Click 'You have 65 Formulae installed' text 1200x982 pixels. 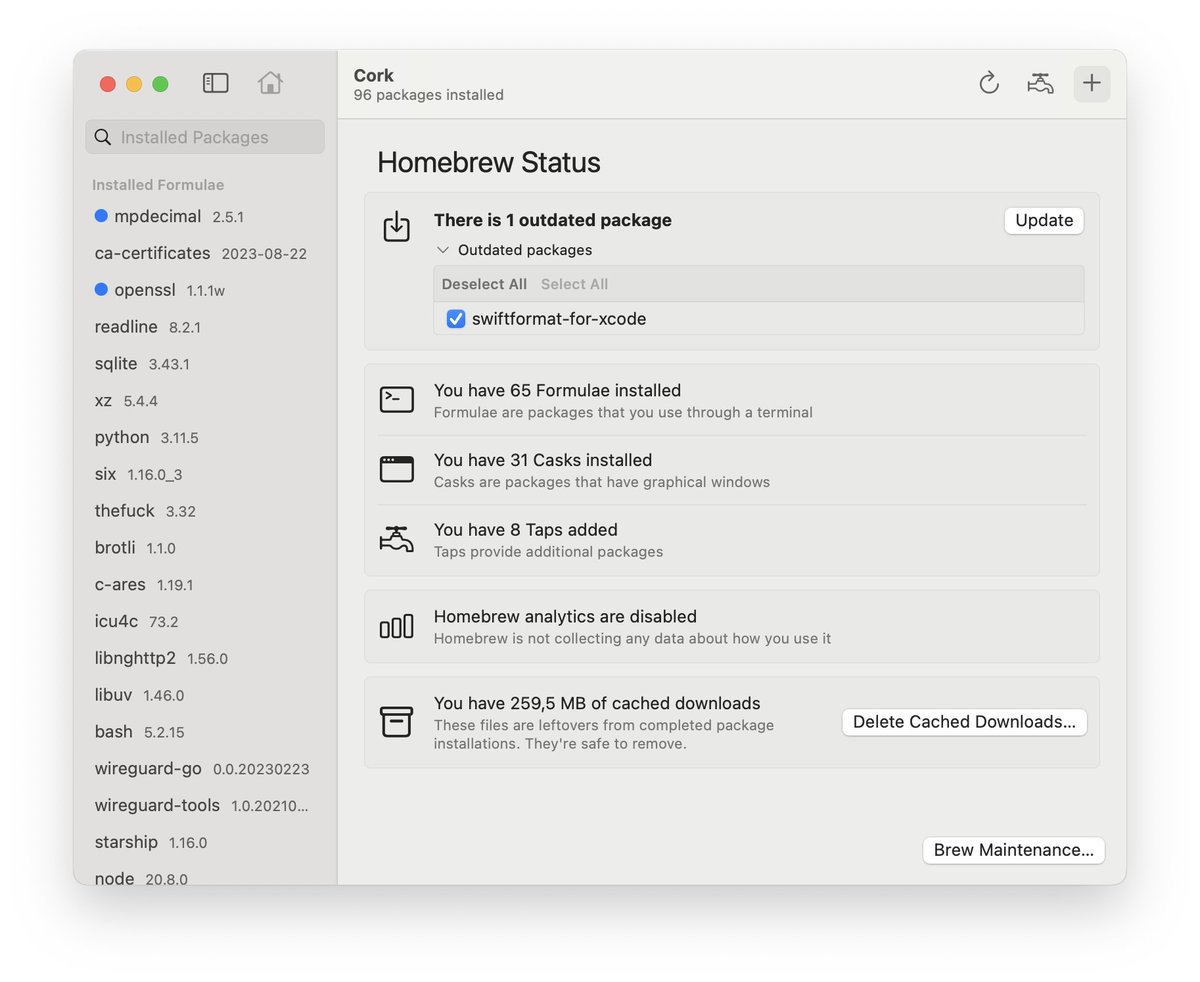coord(557,390)
